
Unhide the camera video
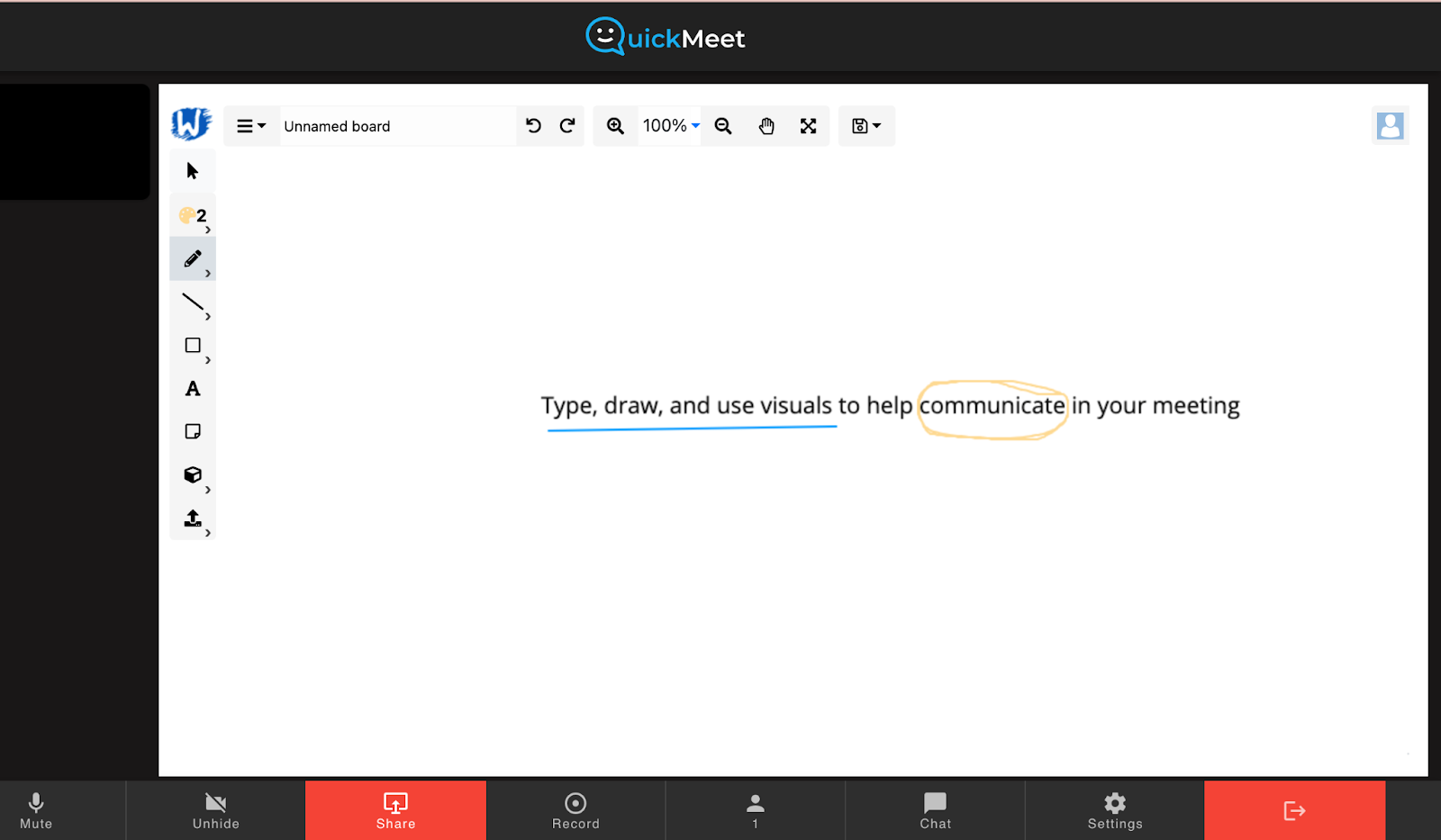[x=216, y=810]
